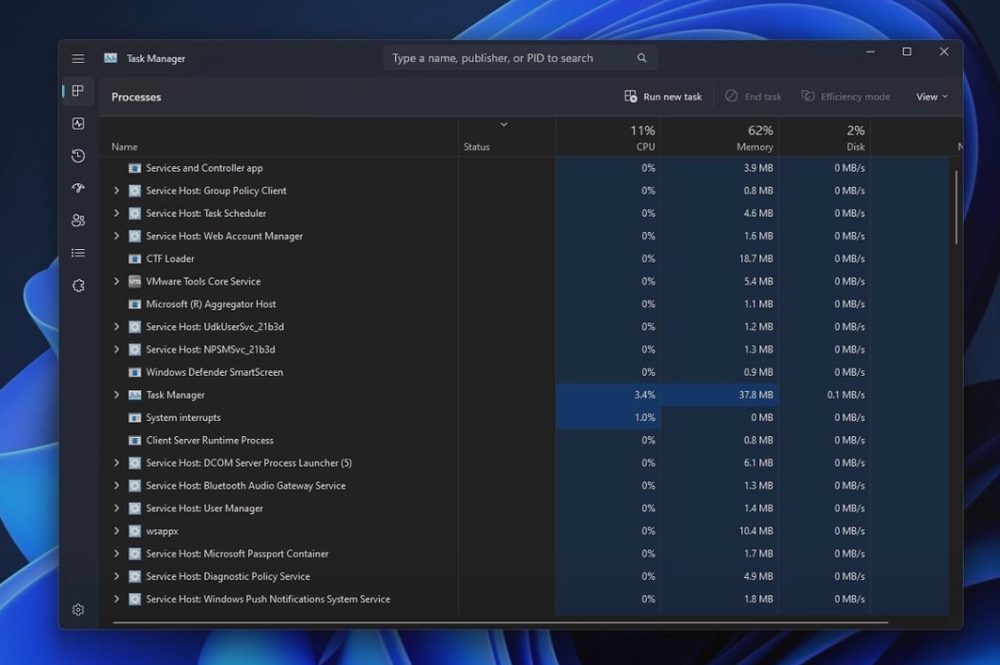The width and height of the screenshot is (1000, 665).
Task: Toggle the navigation sidebar with the hamburger menu
Action: [x=78, y=58]
